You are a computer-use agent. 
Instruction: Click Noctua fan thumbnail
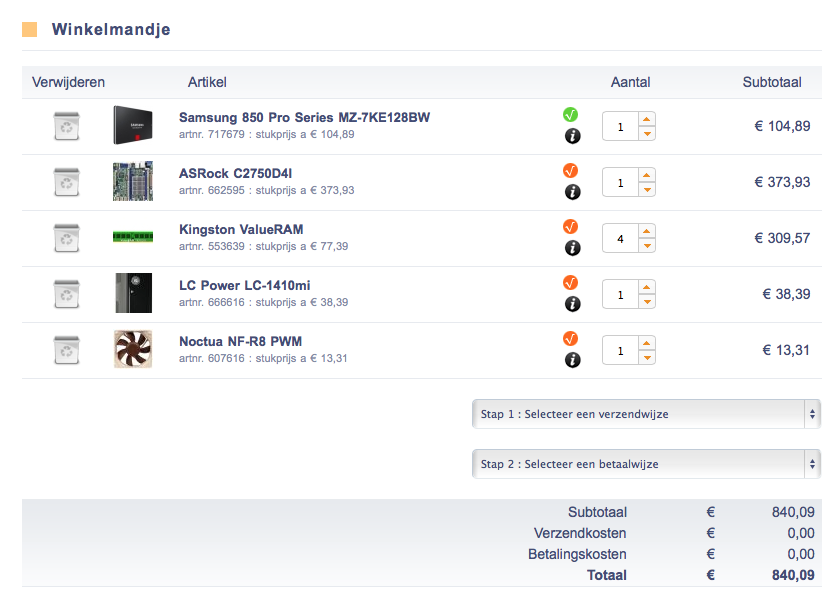pos(133,349)
